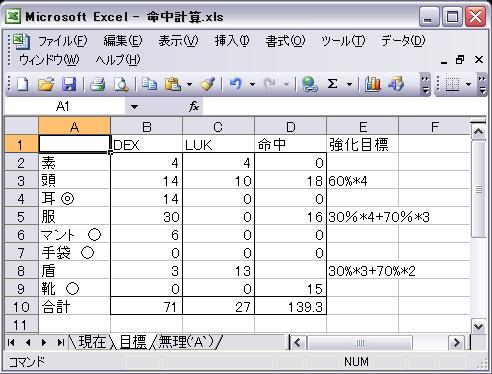Click the Select All corner box
Viewport: 492px width, 374px height.
point(22,126)
